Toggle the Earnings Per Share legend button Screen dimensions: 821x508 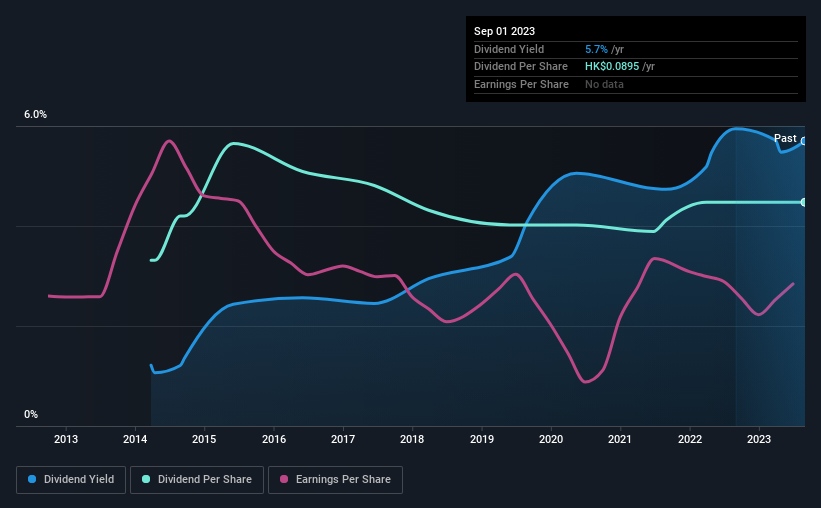[x=335, y=480]
